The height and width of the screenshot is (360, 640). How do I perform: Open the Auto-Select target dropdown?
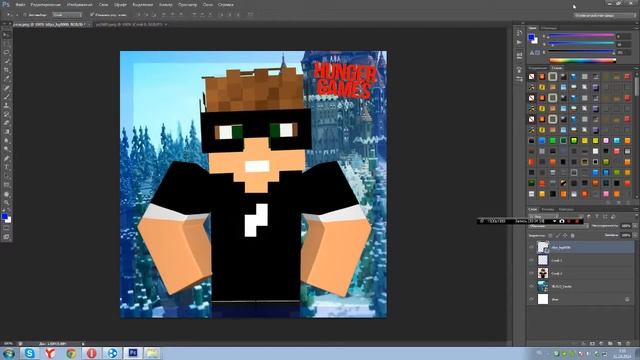(67, 15)
